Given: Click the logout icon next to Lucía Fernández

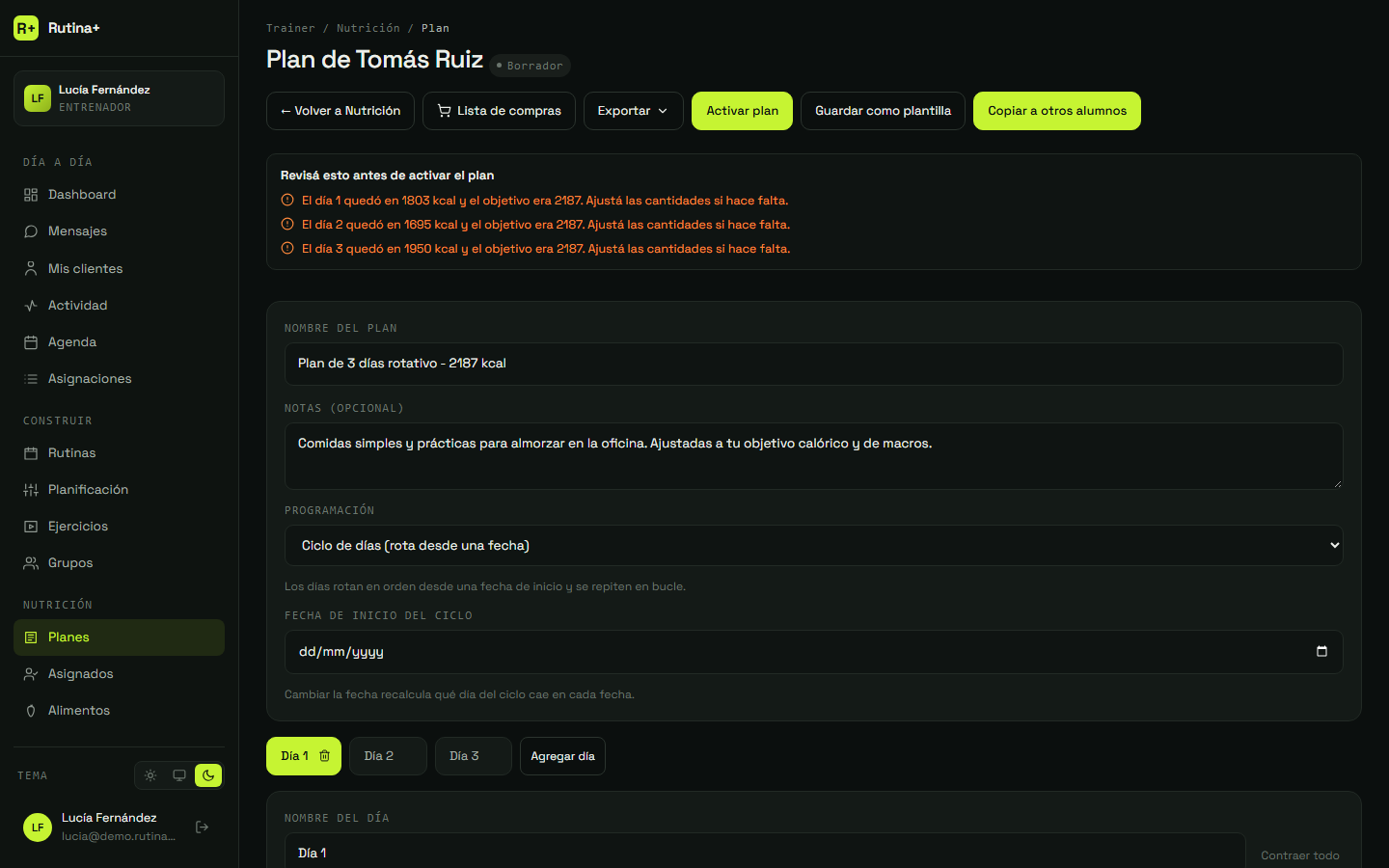Looking at the screenshot, I should 202,827.
